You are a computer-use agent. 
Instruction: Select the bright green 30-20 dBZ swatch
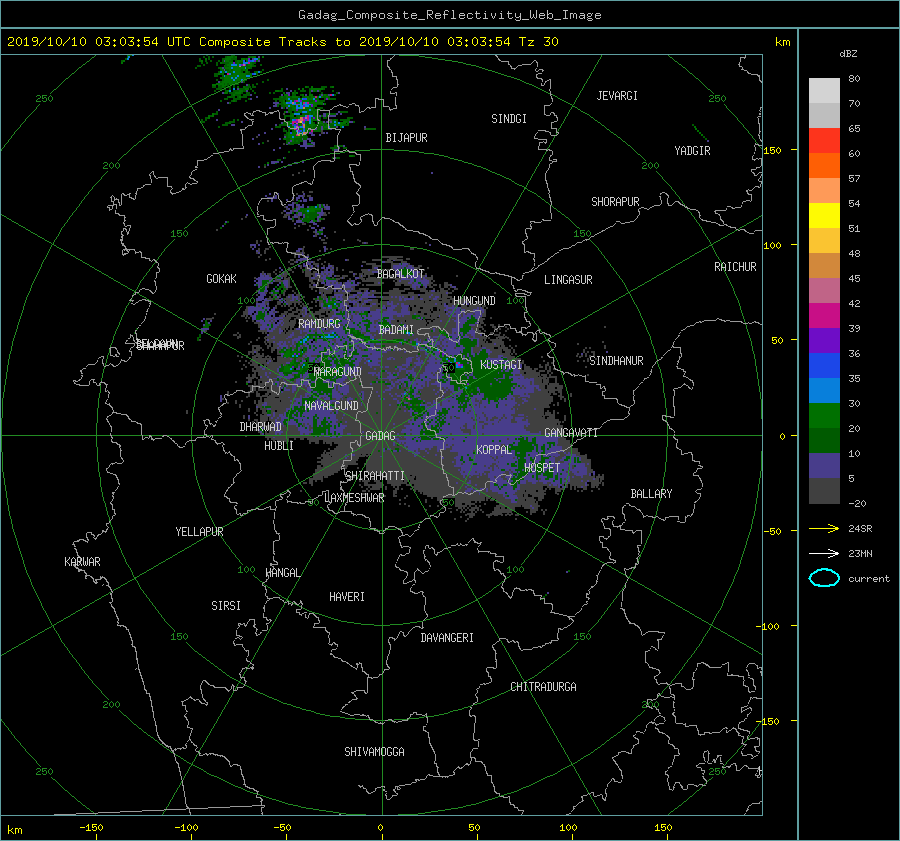click(x=824, y=416)
